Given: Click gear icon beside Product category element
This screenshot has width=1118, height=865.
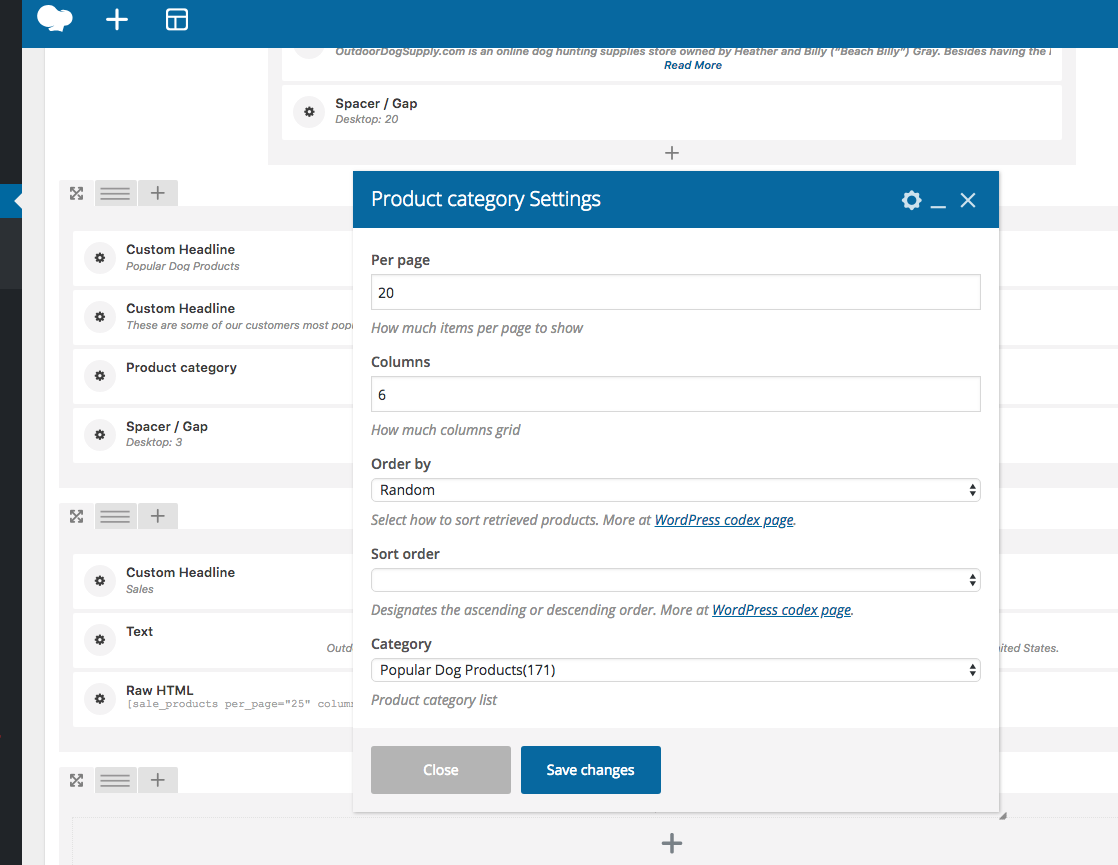Looking at the screenshot, I should tap(100, 376).
